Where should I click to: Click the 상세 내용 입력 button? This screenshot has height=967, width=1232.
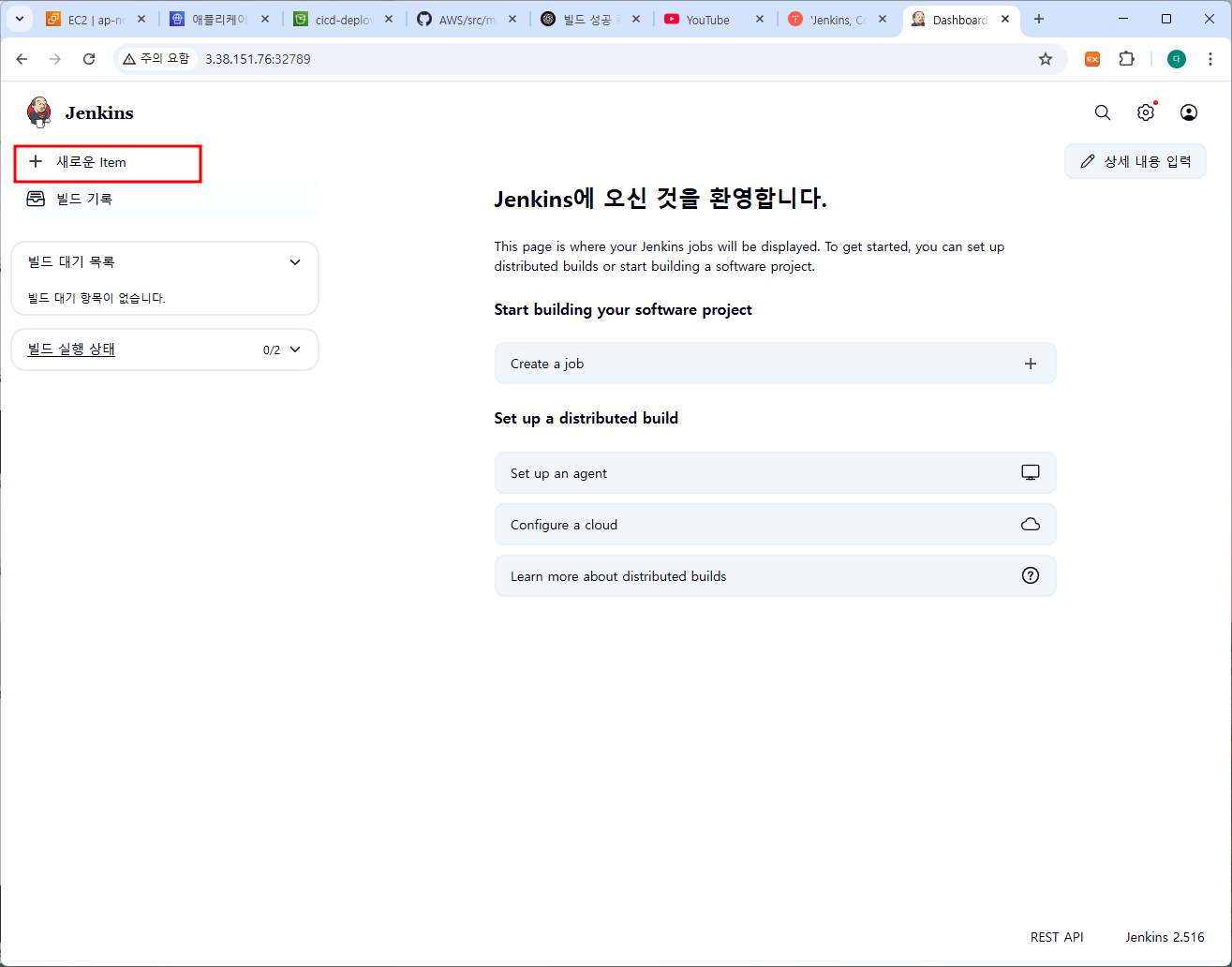(x=1136, y=161)
